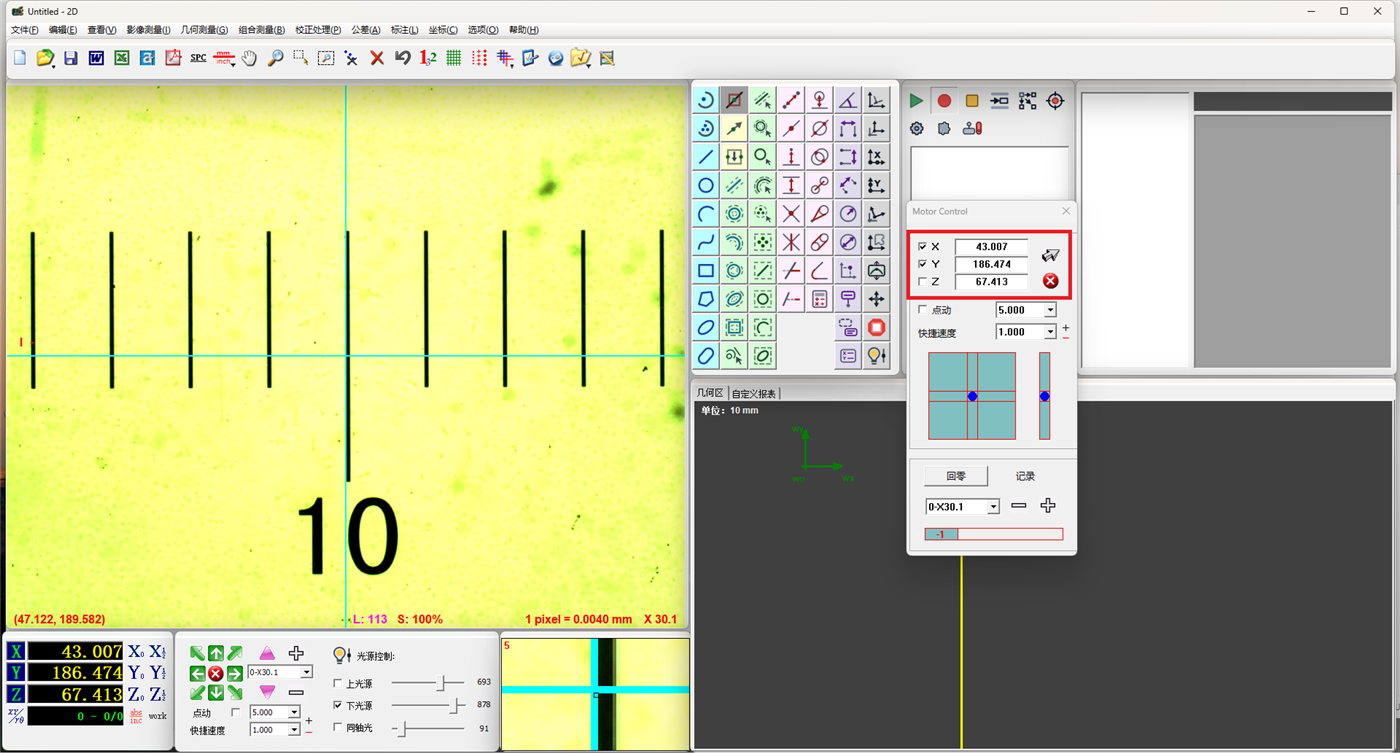The width and height of the screenshot is (1400, 753).
Task: Enable the 上光源 top light checkbox
Action: [x=337, y=684]
